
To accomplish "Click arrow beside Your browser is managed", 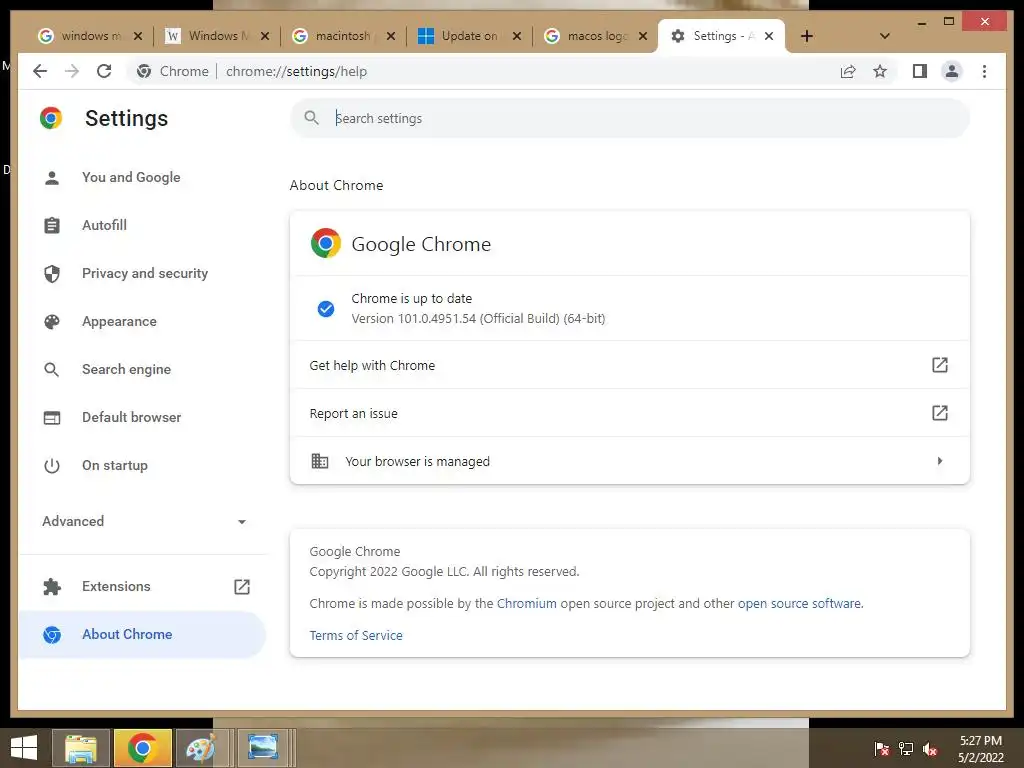I will pos(940,461).
